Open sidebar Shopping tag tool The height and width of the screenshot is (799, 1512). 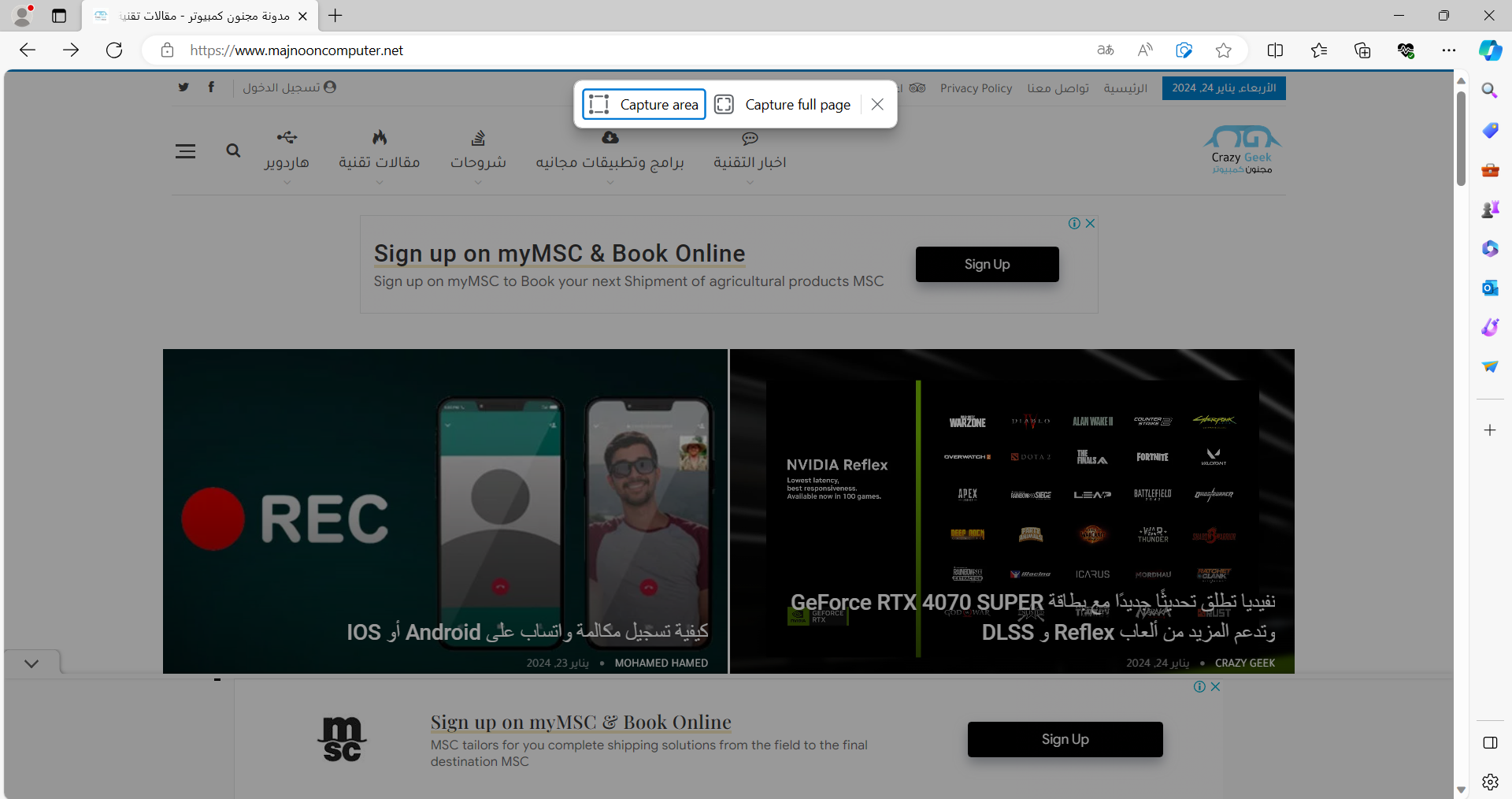[1490, 130]
